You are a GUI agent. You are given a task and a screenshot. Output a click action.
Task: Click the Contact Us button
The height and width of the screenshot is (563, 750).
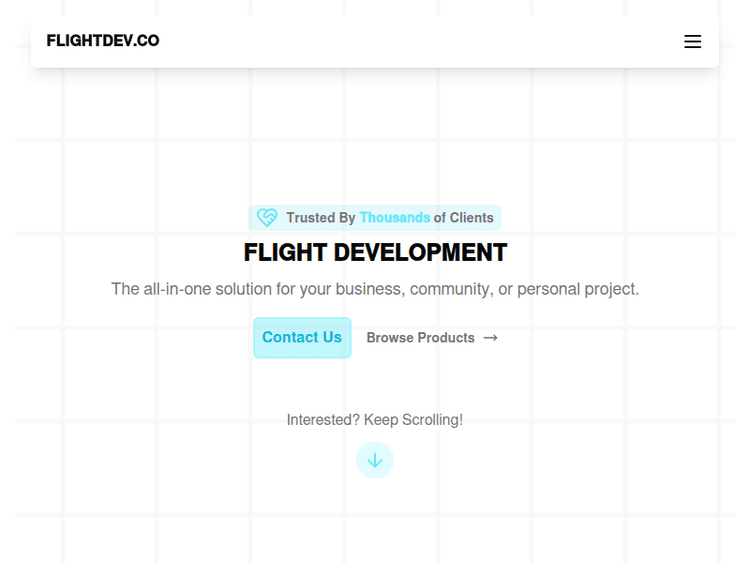point(302,338)
